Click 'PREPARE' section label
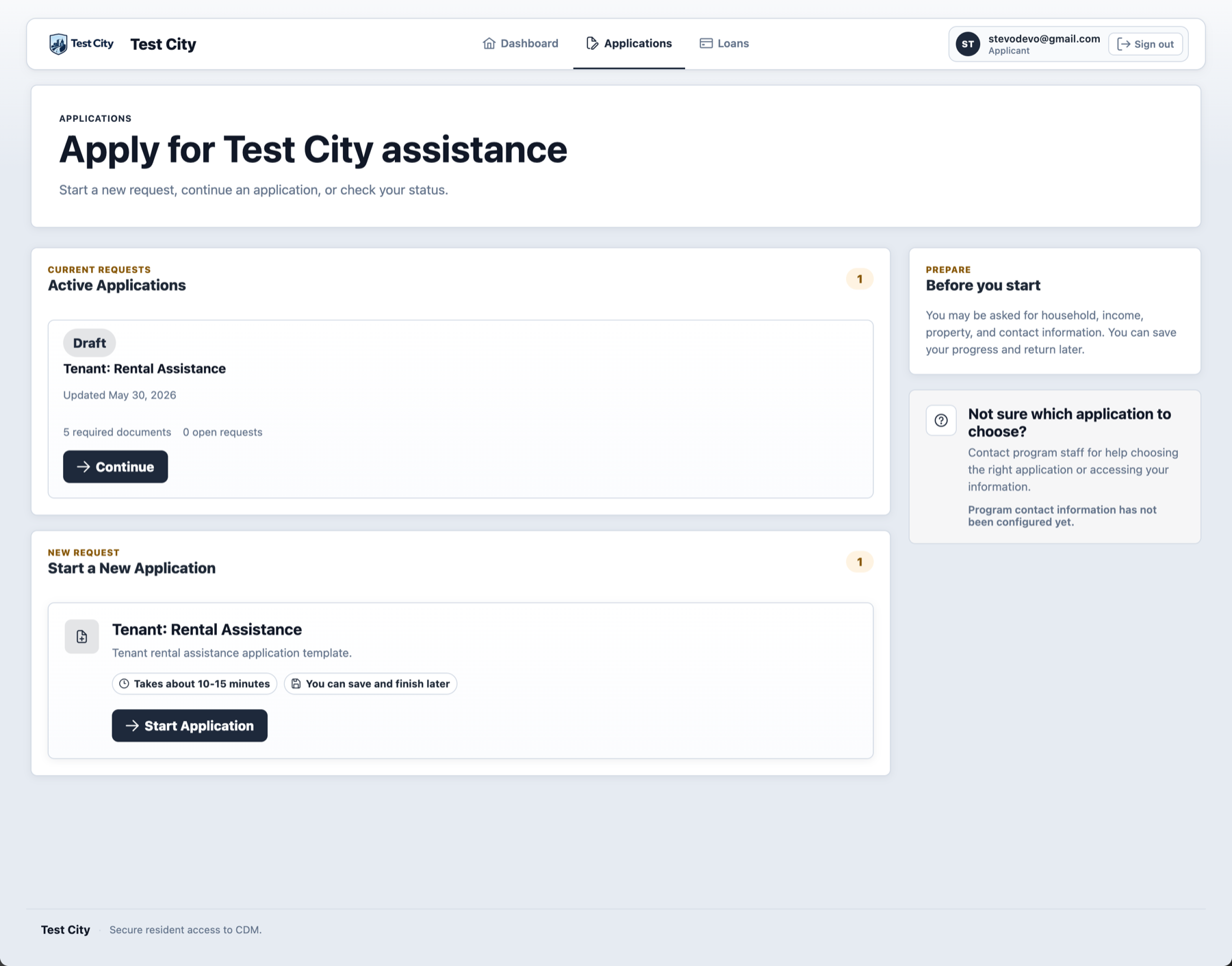 [948, 270]
